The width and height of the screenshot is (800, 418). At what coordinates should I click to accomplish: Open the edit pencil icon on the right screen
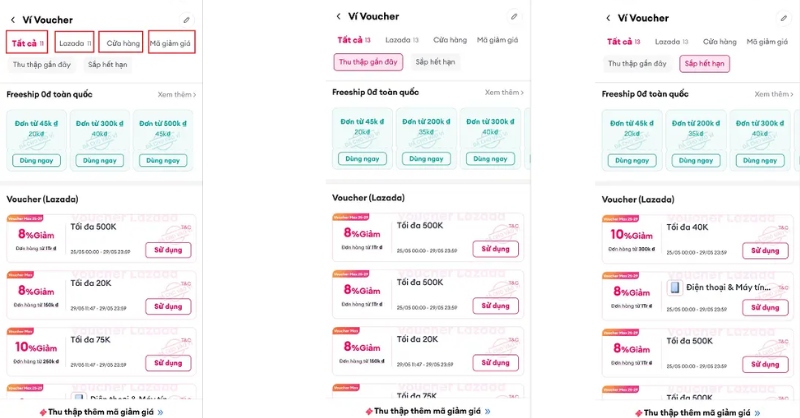coord(782,19)
